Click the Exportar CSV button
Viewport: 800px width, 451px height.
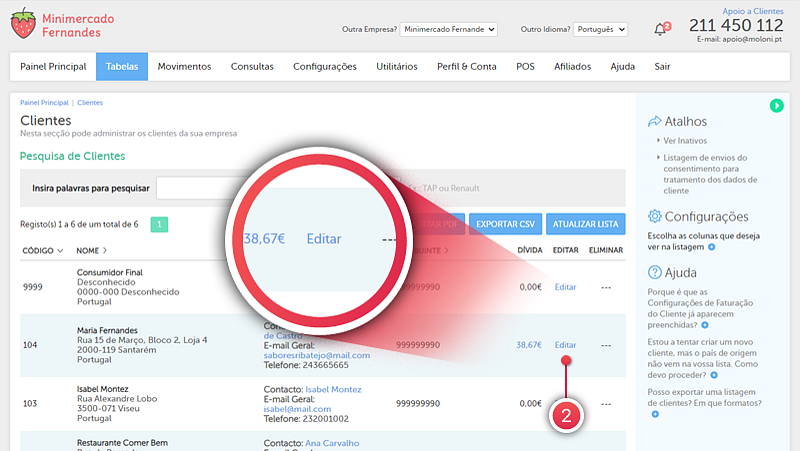pyautogui.click(x=505, y=223)
